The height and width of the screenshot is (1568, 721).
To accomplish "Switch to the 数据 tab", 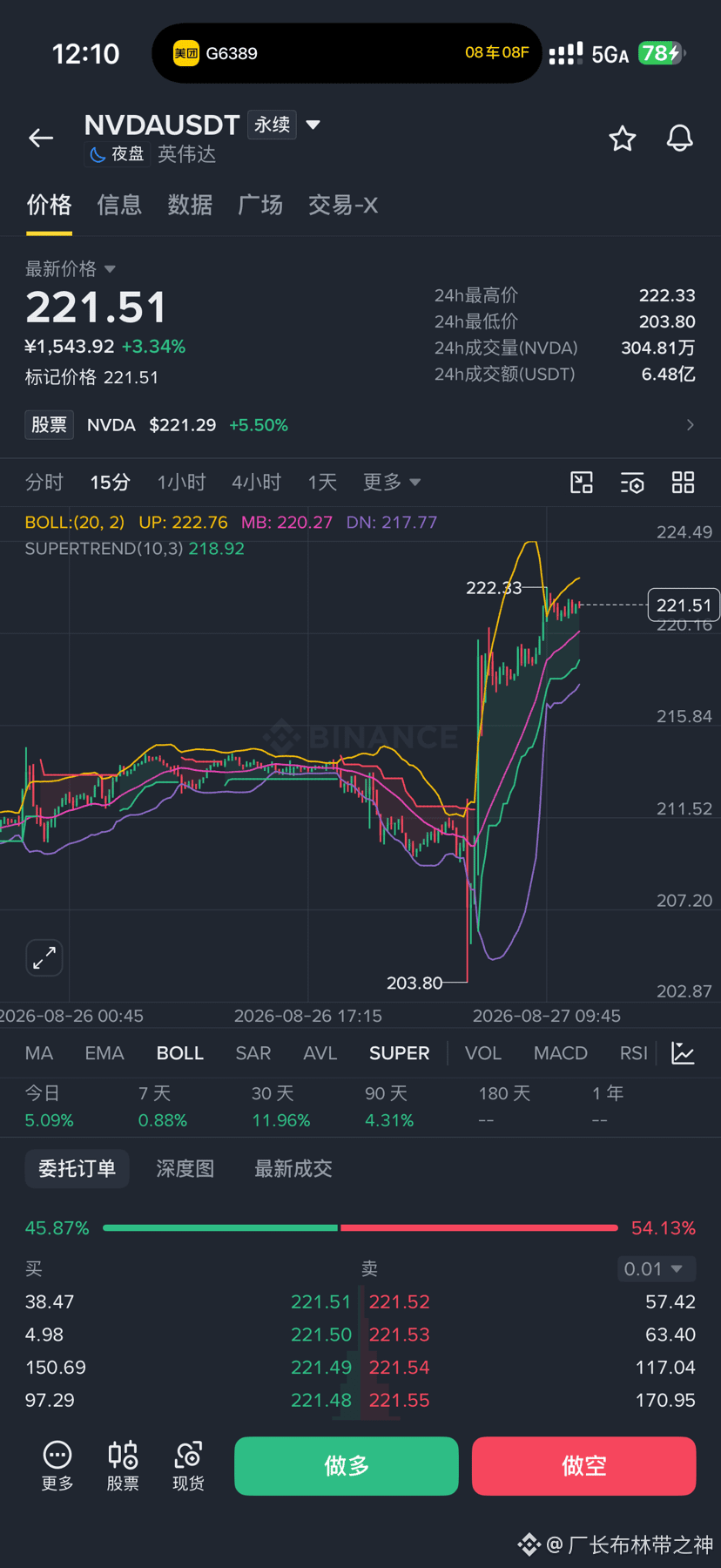I will point(190,206).
